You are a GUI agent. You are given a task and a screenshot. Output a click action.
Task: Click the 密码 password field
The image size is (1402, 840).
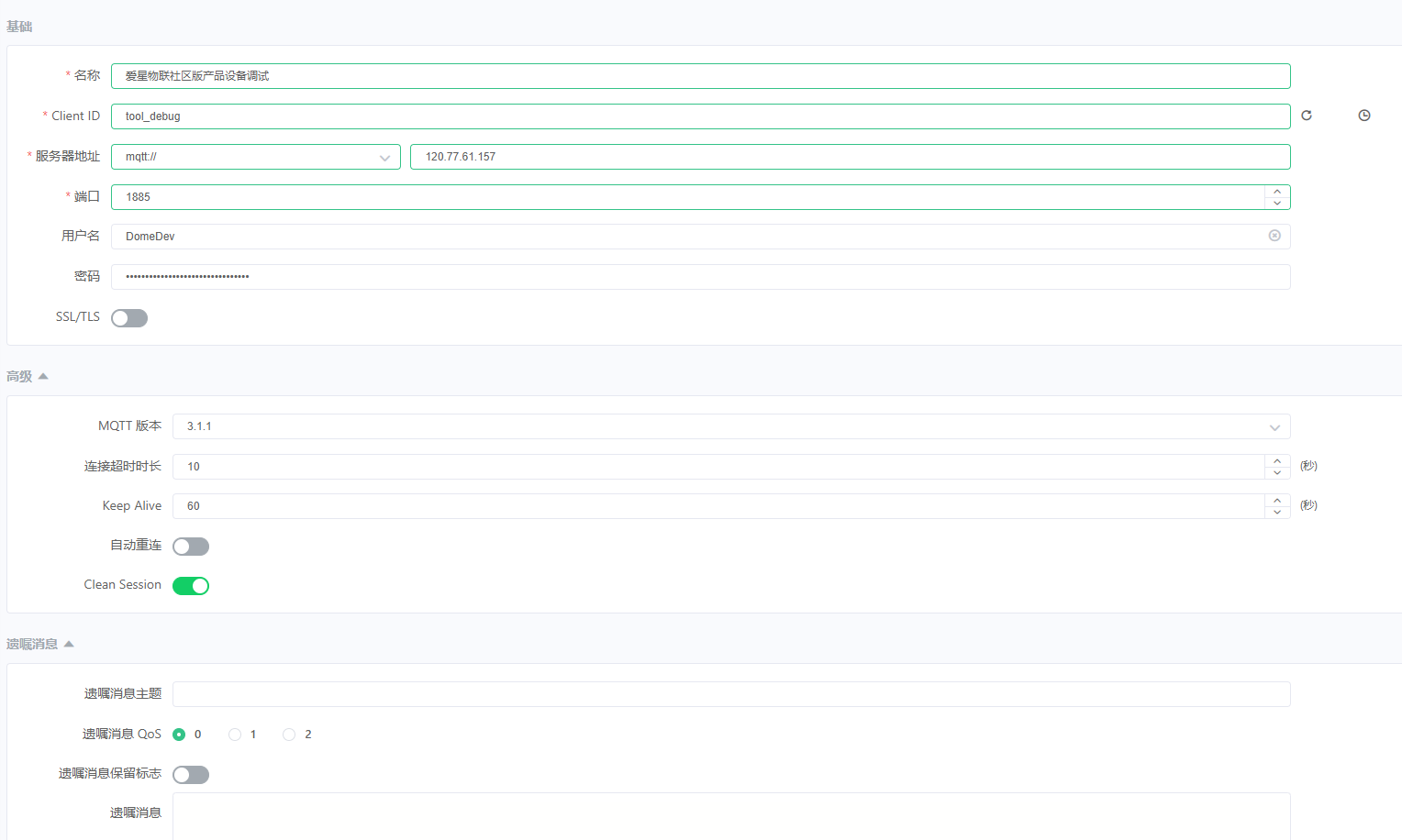pos(701,277)
